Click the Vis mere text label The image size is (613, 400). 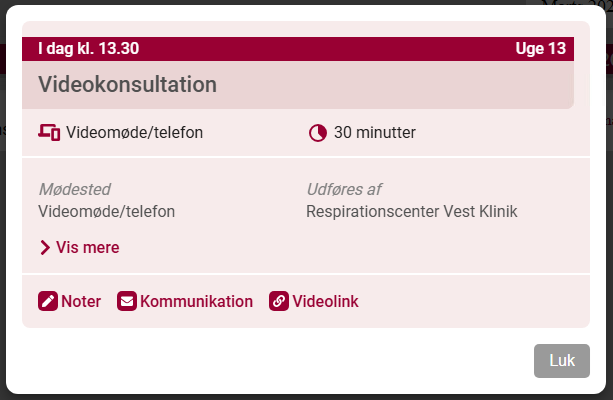88,247
